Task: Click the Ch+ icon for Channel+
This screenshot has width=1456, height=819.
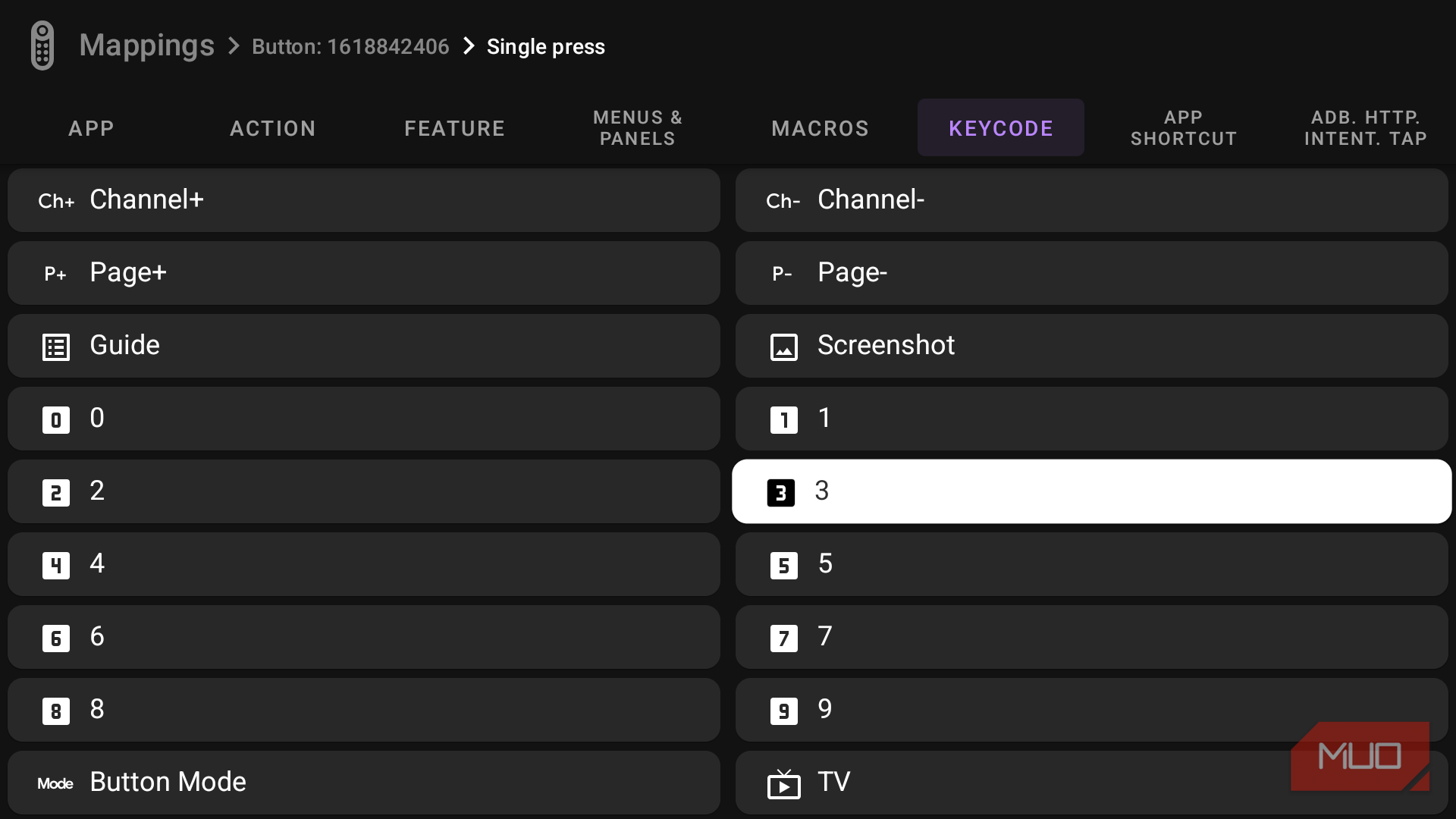Action: click(x=56, y=201)
